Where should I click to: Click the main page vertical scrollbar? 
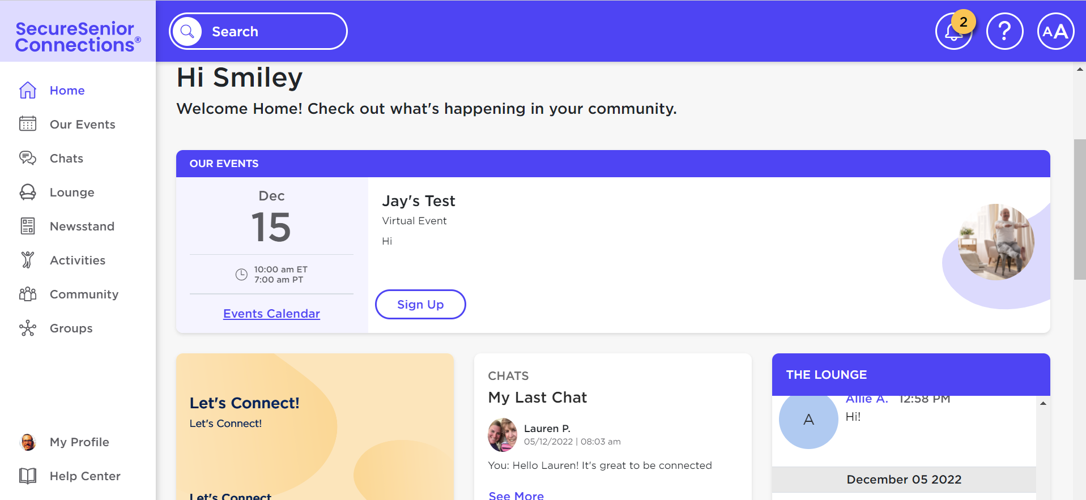pos(1079,209)
